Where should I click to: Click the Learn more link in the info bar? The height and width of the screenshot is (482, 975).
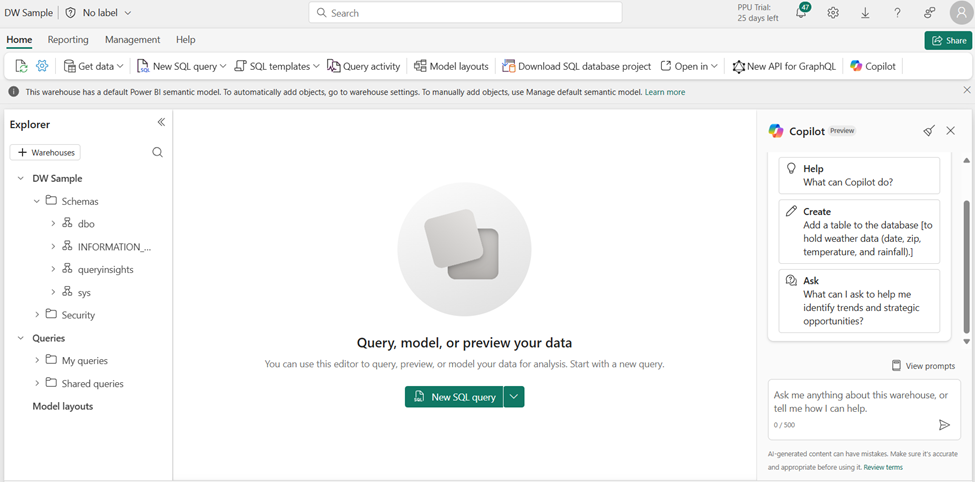click(x=665, y=92)
